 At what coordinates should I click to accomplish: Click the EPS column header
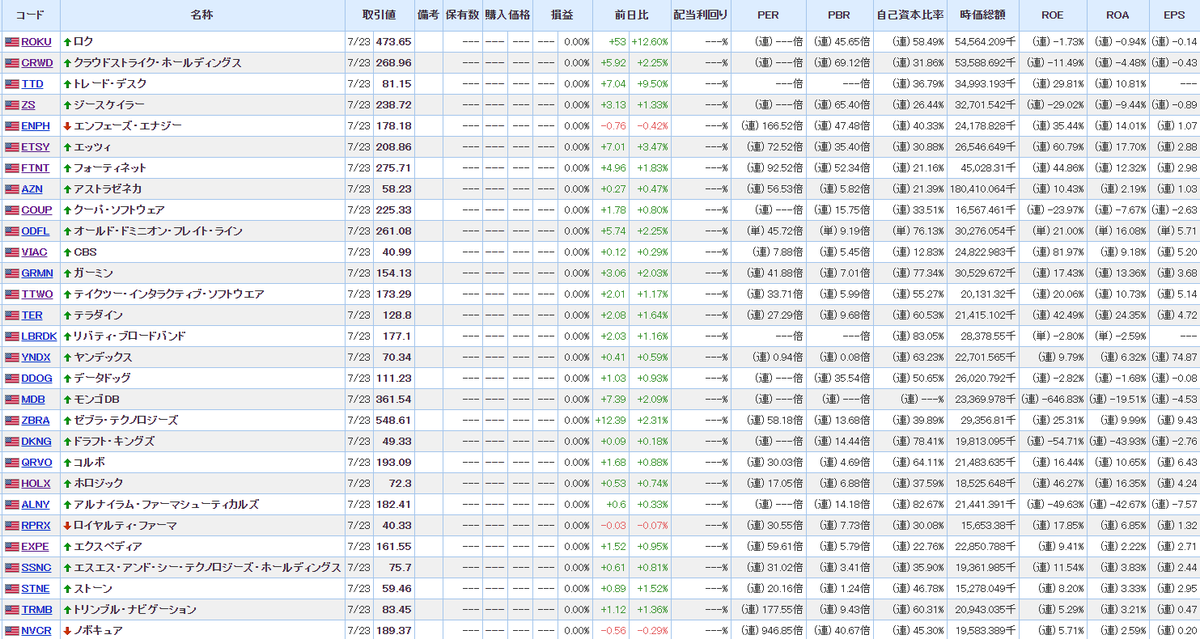pyautogui.click(x=1174, y=16)
